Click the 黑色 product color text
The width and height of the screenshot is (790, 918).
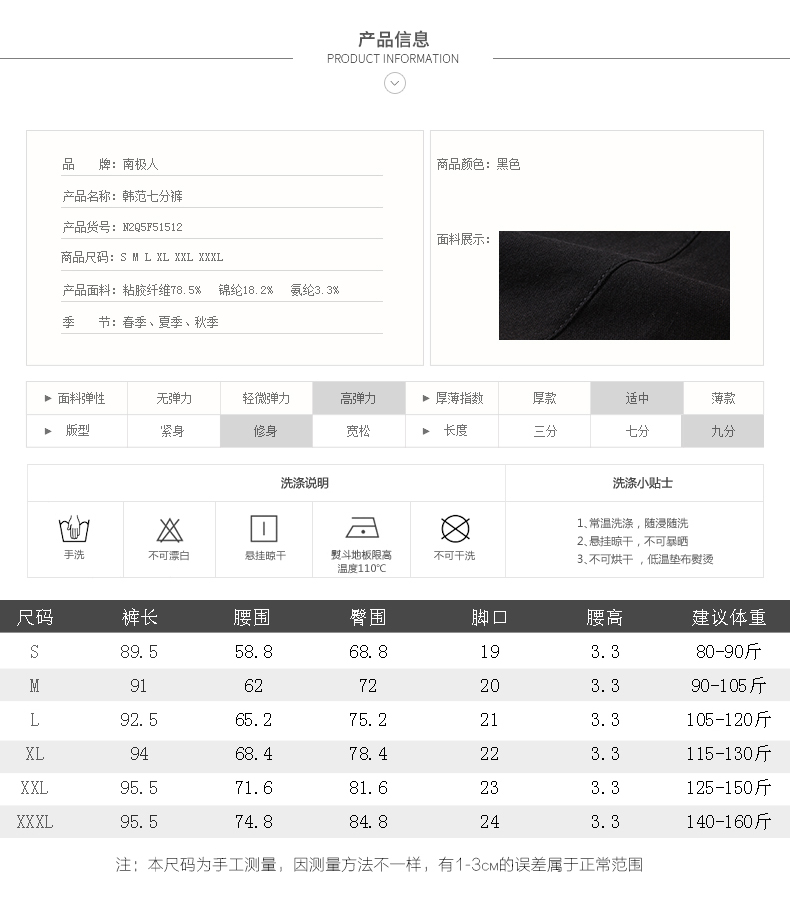pyautogui.click(x=508, y=164)
